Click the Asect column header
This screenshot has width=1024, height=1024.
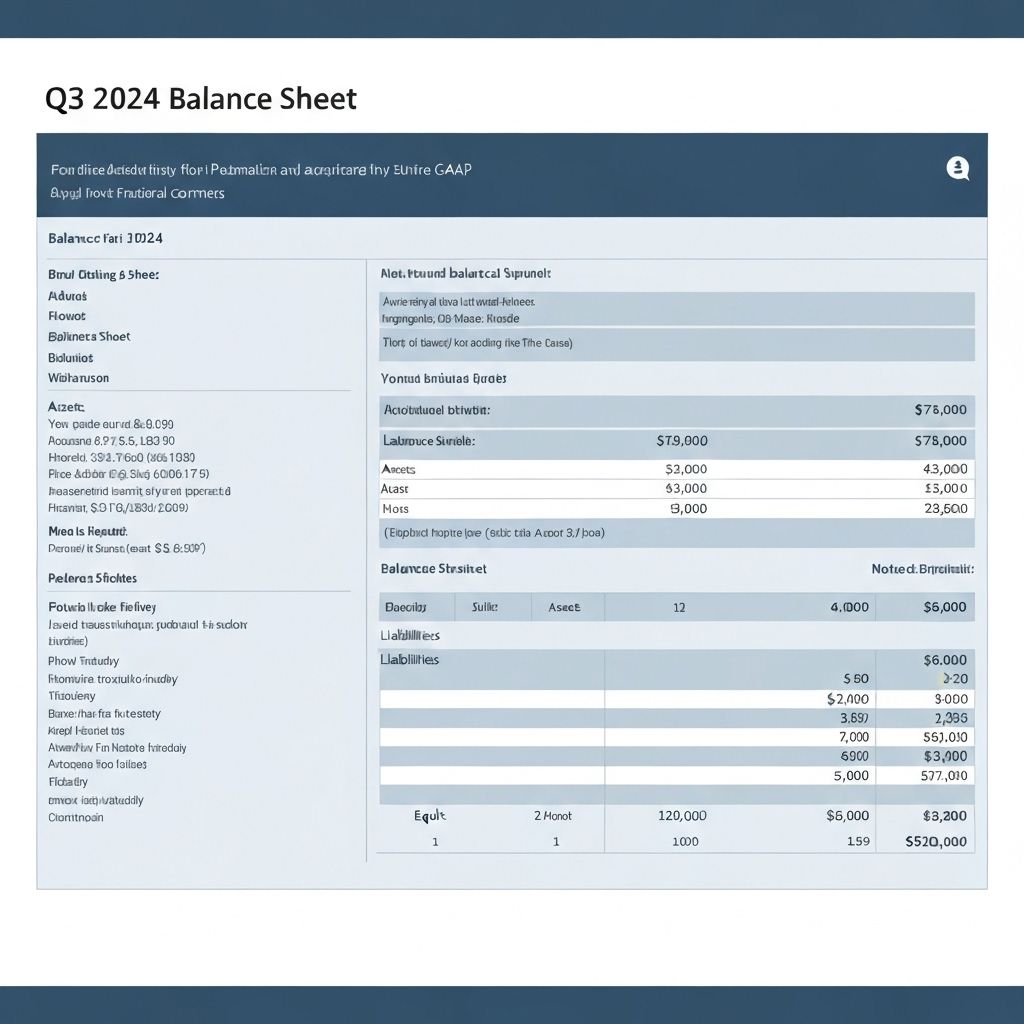click(563, 607)
